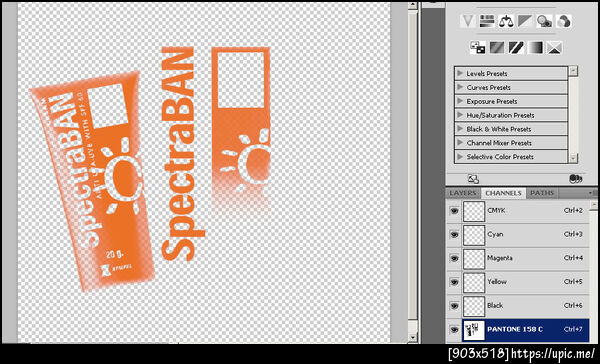Screen dimensions: 600x364
Task: Click the 'Magenta' channel name
Action: [x=500, y=258]
